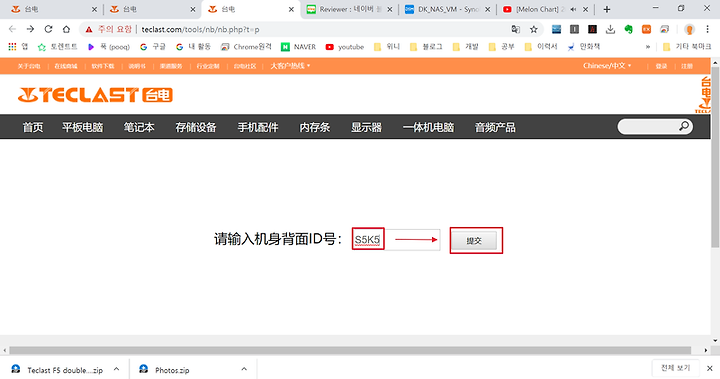This screenshot has width=720, height=379.
Task: Open the 存储设备 menu item
Action: pyautogui.click(x=196, y=127)
